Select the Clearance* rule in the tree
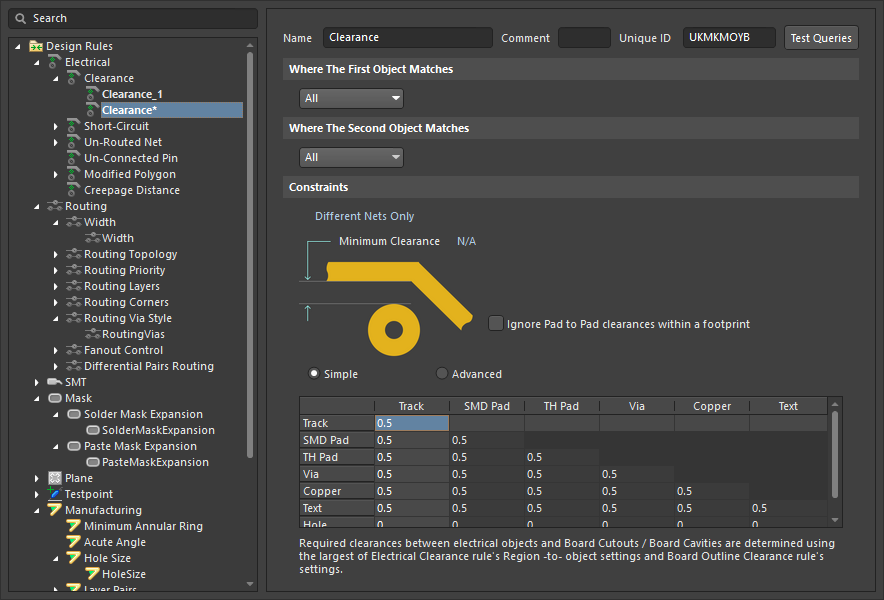The width and height of the screenshot is (884, 600). click(x=171, y=110)
